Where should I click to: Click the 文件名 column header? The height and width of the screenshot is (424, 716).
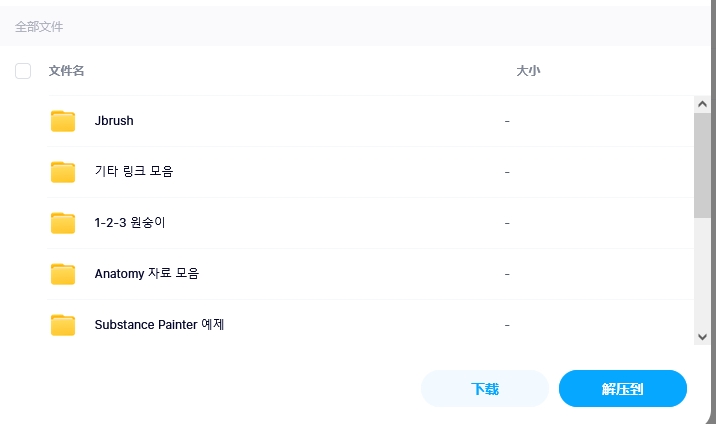(67, 71)
